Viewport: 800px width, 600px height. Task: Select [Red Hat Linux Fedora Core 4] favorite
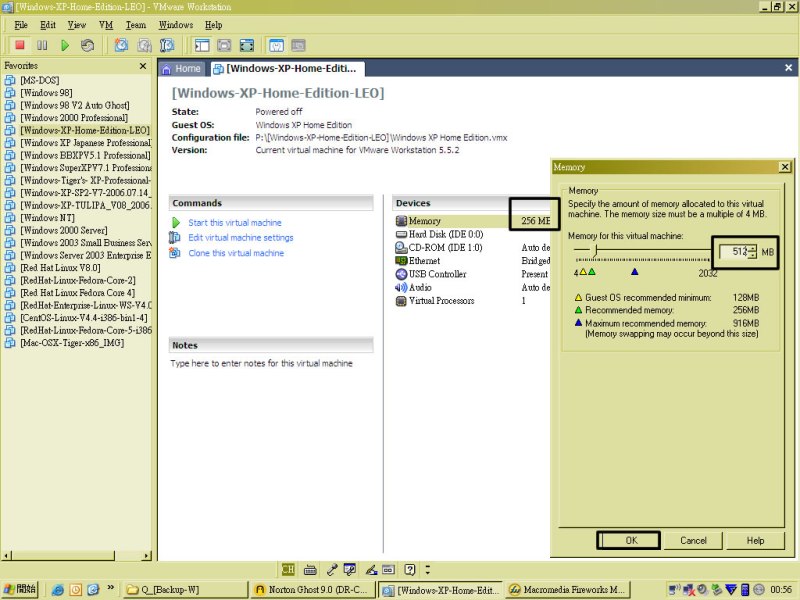78,293
